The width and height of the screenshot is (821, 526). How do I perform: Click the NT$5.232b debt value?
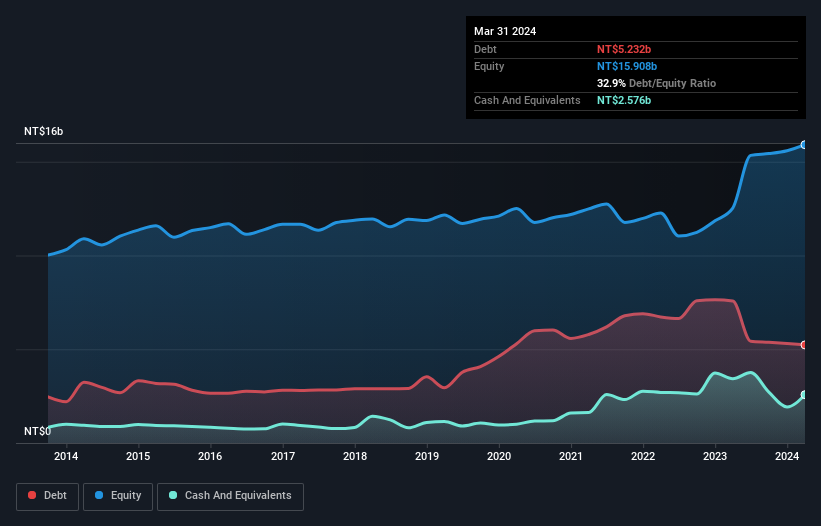click(x=624, y=49)
